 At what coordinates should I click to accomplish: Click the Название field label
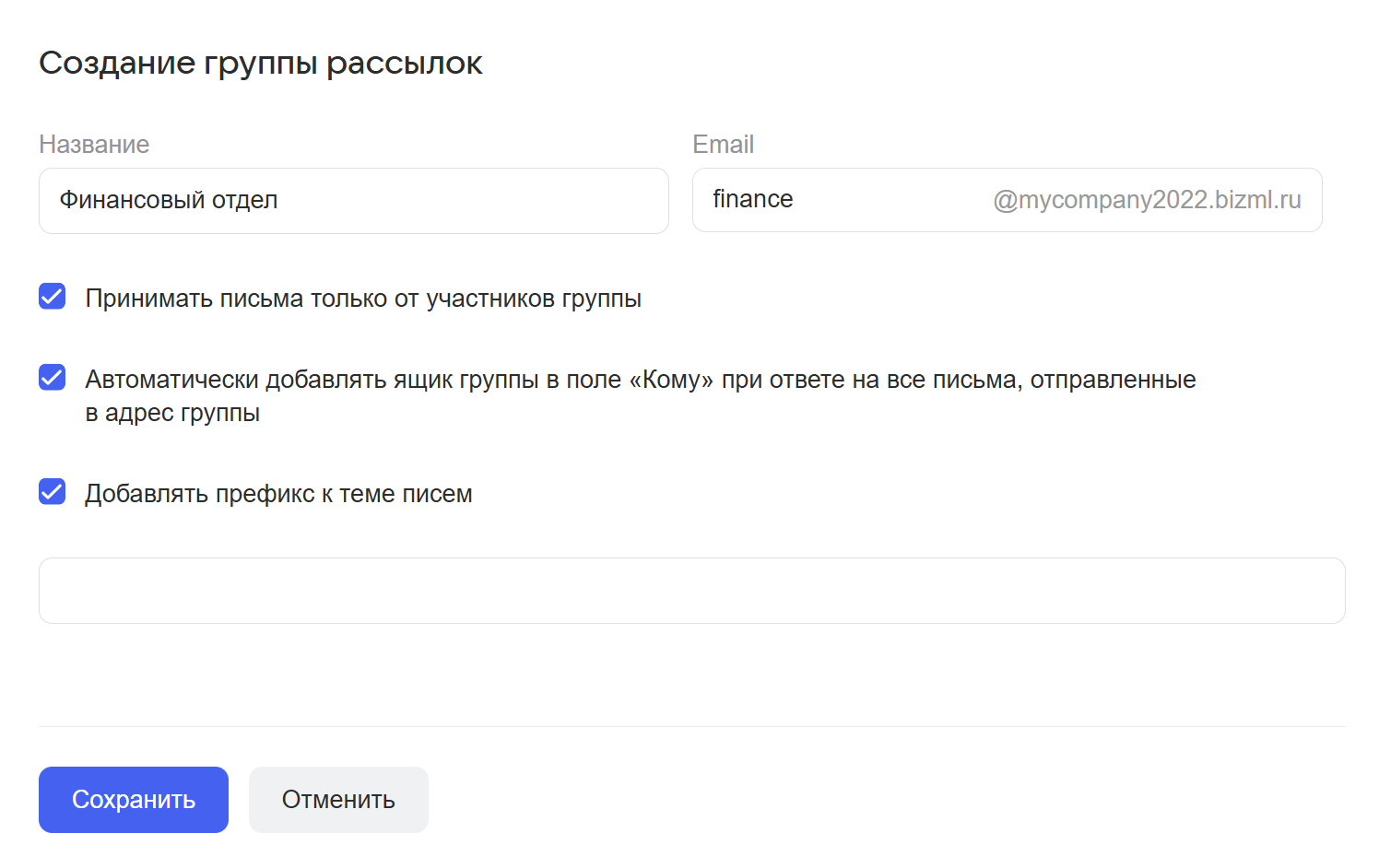tap(94, 145)
